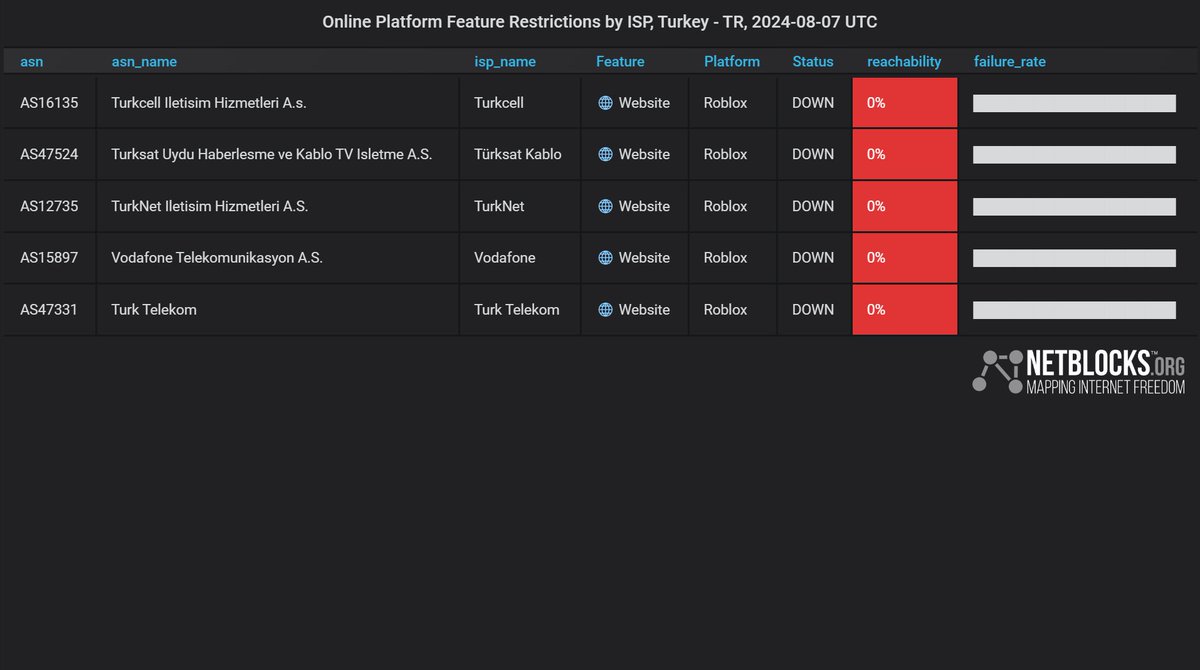
Task: Click the globe icon in Turk Telekom row
Action: 605,310
